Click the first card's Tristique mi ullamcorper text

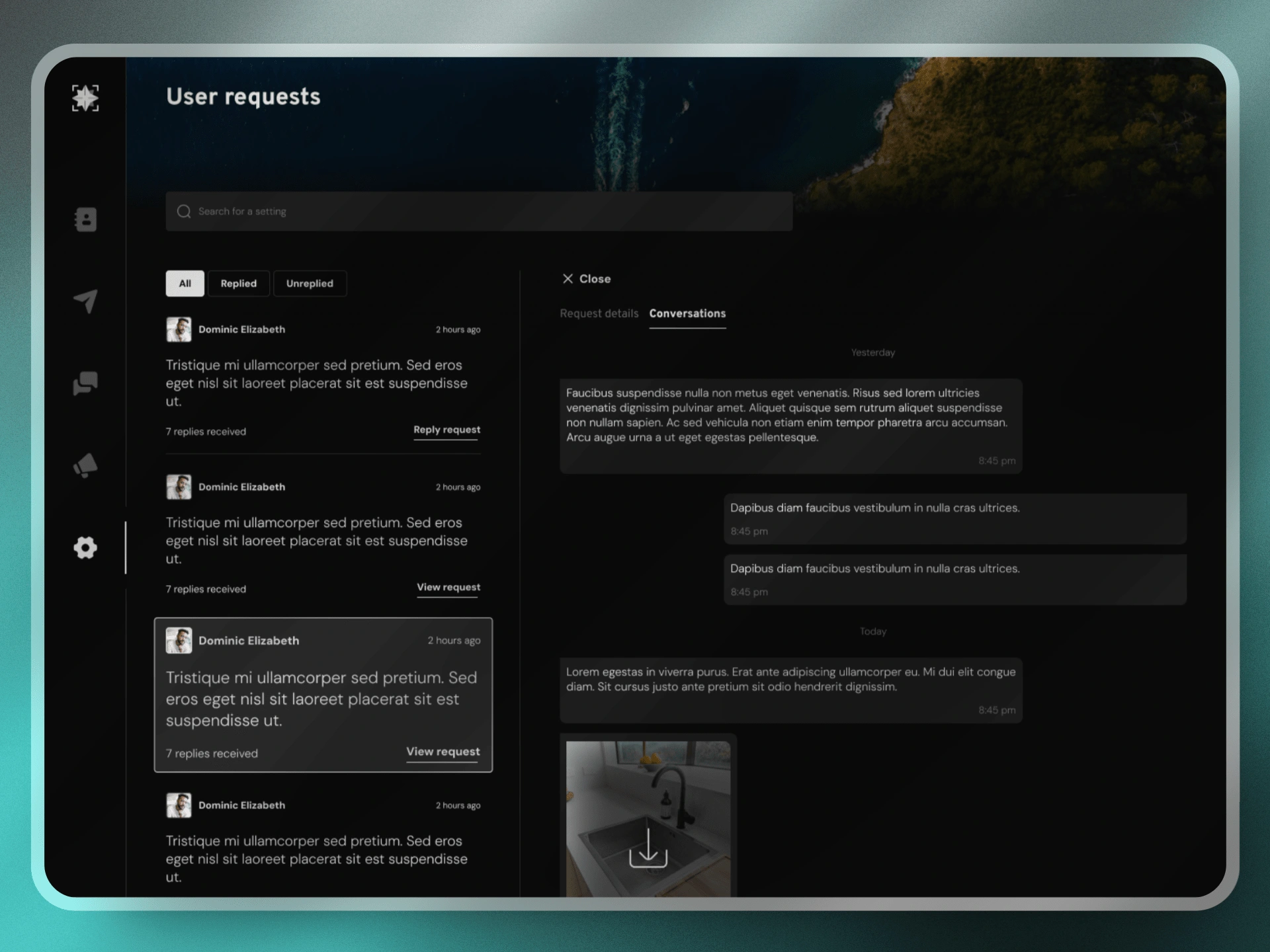317,383
